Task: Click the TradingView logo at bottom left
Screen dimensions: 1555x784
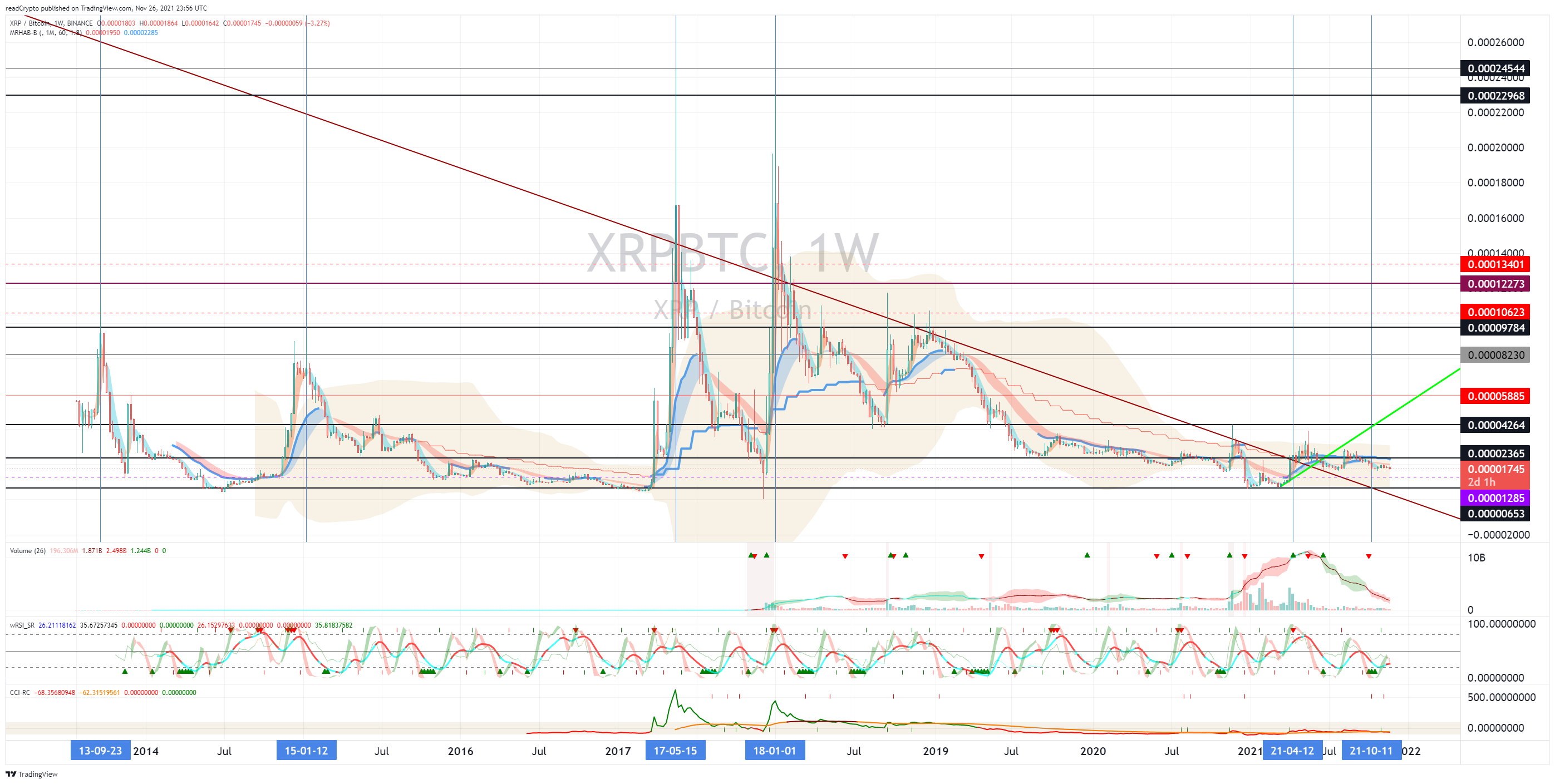Action: coord(32,774)
